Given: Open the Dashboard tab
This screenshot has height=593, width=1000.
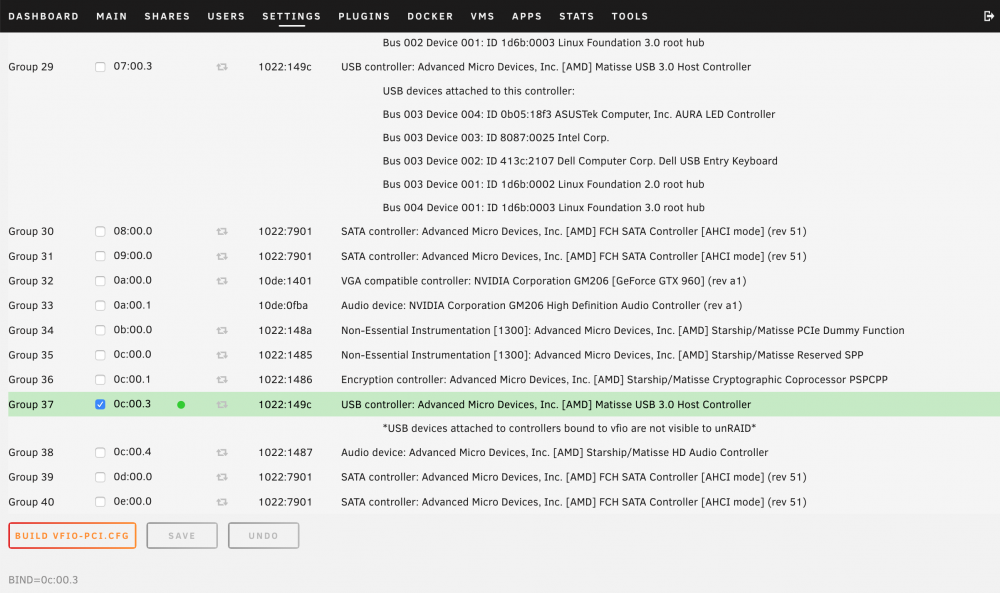Looking at the screenshot, I should (43, 17).
